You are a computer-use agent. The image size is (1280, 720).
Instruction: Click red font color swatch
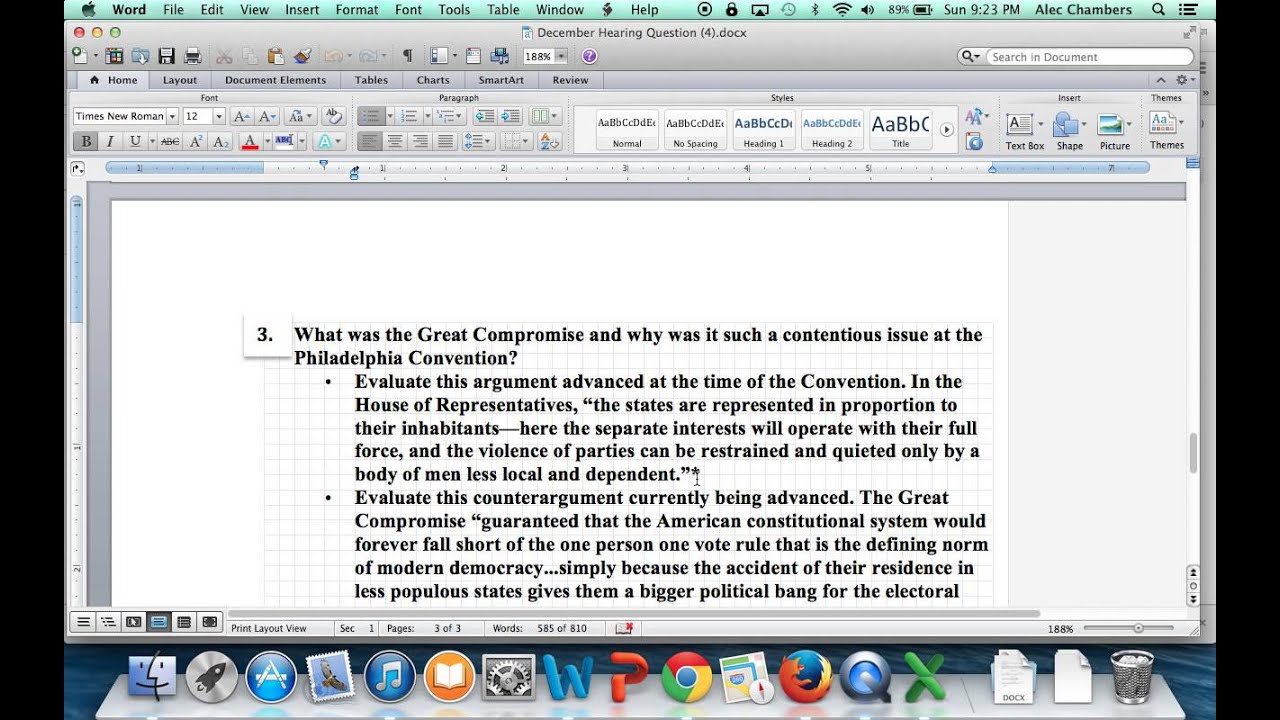[x=250, y=142]
